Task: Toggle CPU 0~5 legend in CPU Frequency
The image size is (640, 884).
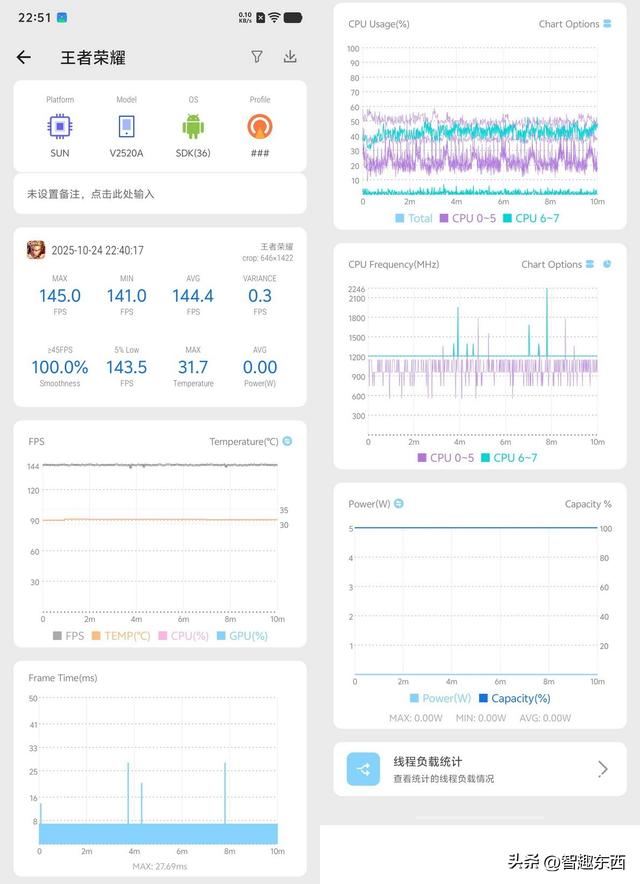Action: click(446, 458)
